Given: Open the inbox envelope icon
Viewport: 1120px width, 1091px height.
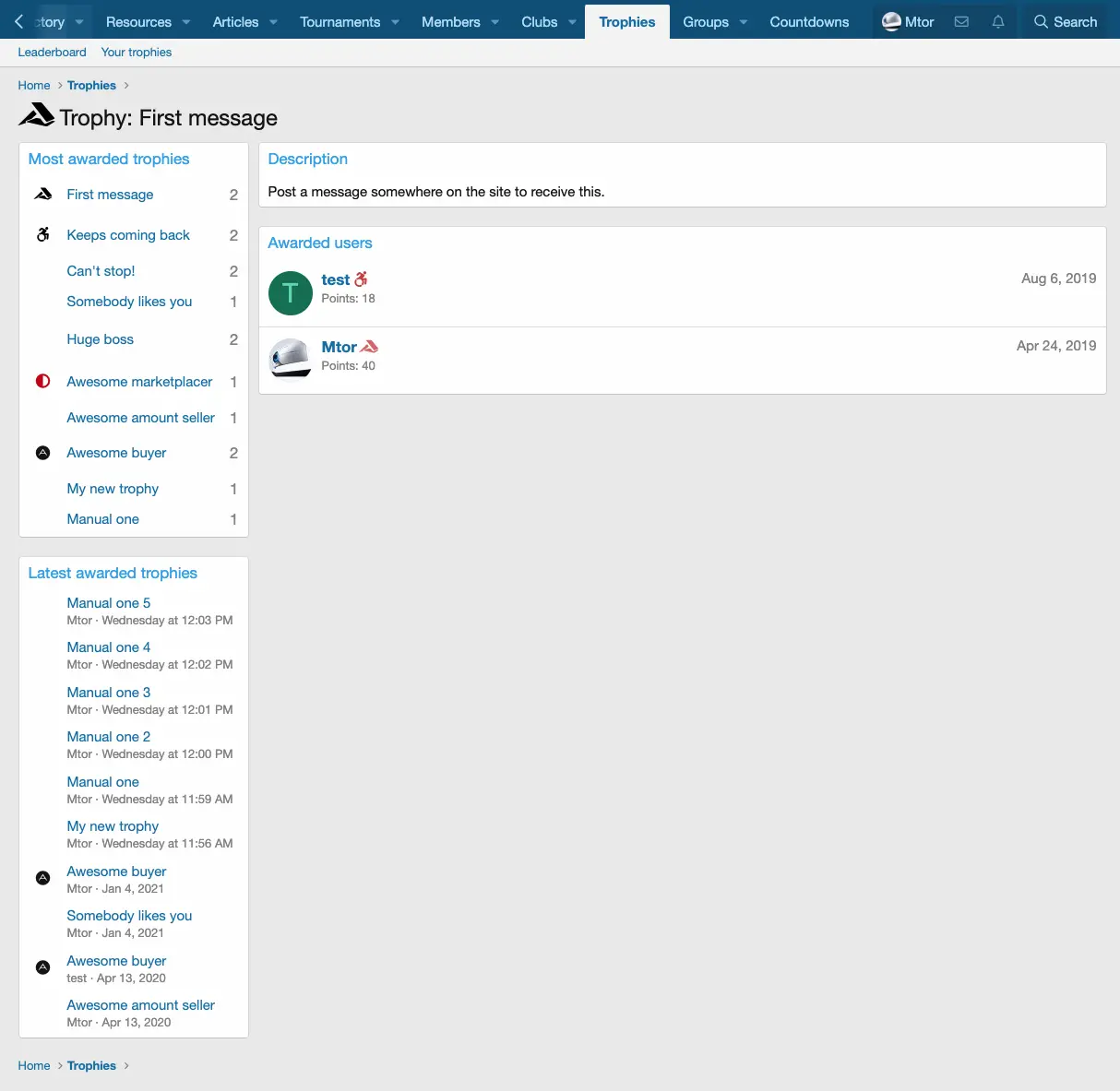Looking at the screenshot, I should point(961,21).
